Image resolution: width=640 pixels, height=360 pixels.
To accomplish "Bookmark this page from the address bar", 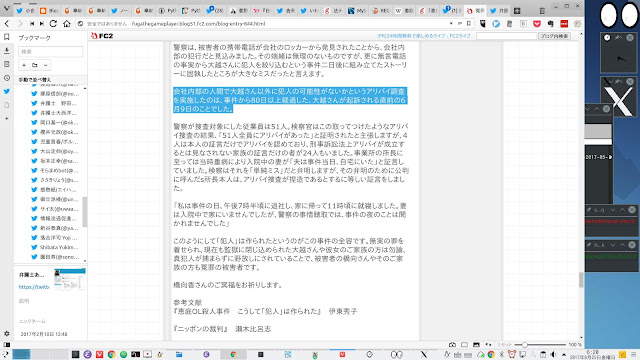I will pyautogui.click(x=469, y=24).
